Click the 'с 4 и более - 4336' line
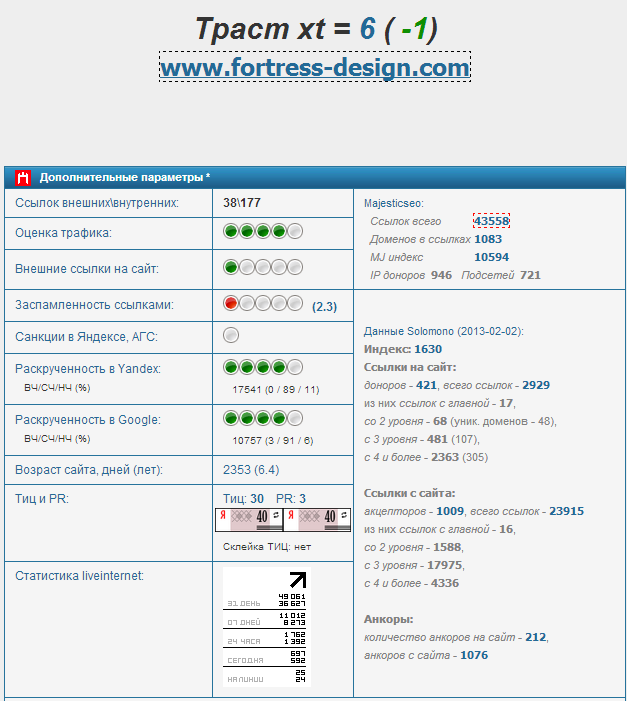627x701 pixels. pos(411,583)
